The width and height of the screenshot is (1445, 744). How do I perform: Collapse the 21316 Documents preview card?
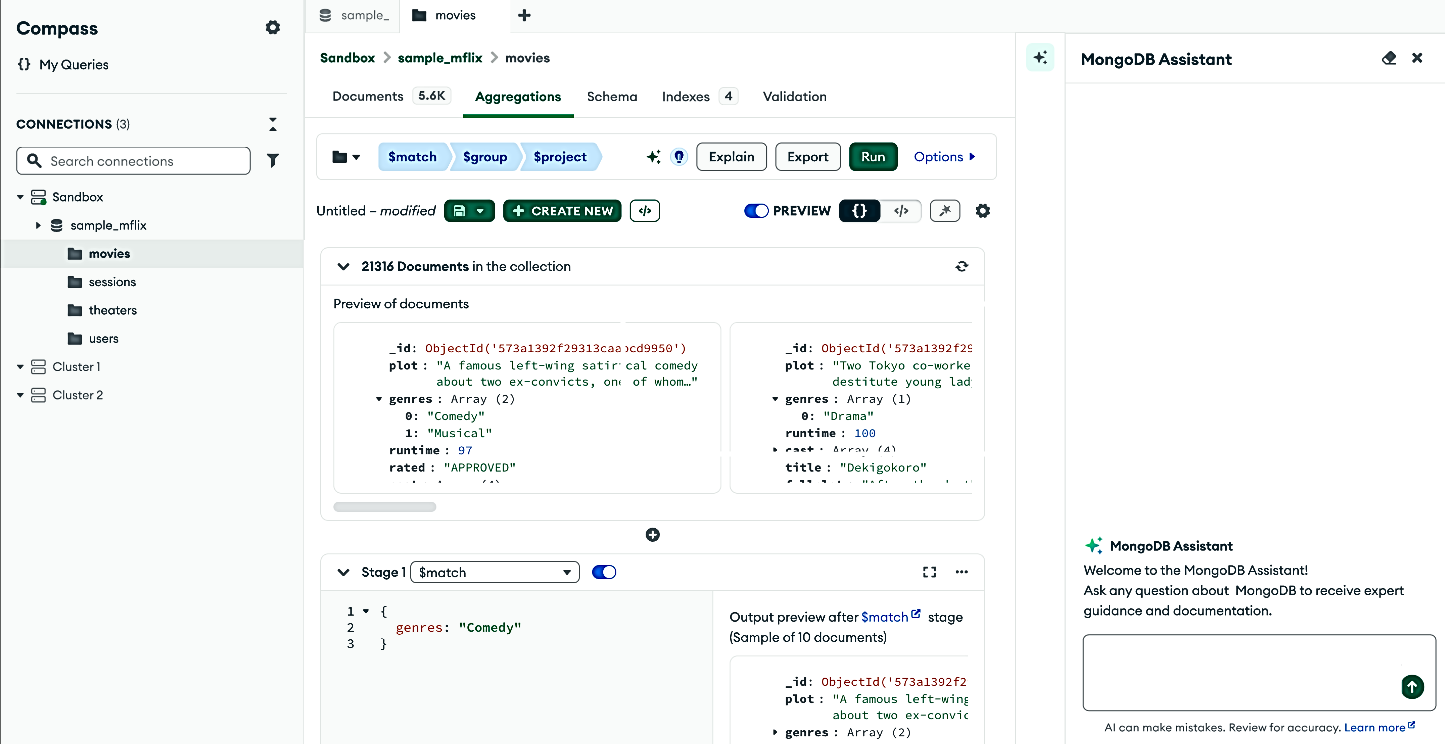click(343, 267)
